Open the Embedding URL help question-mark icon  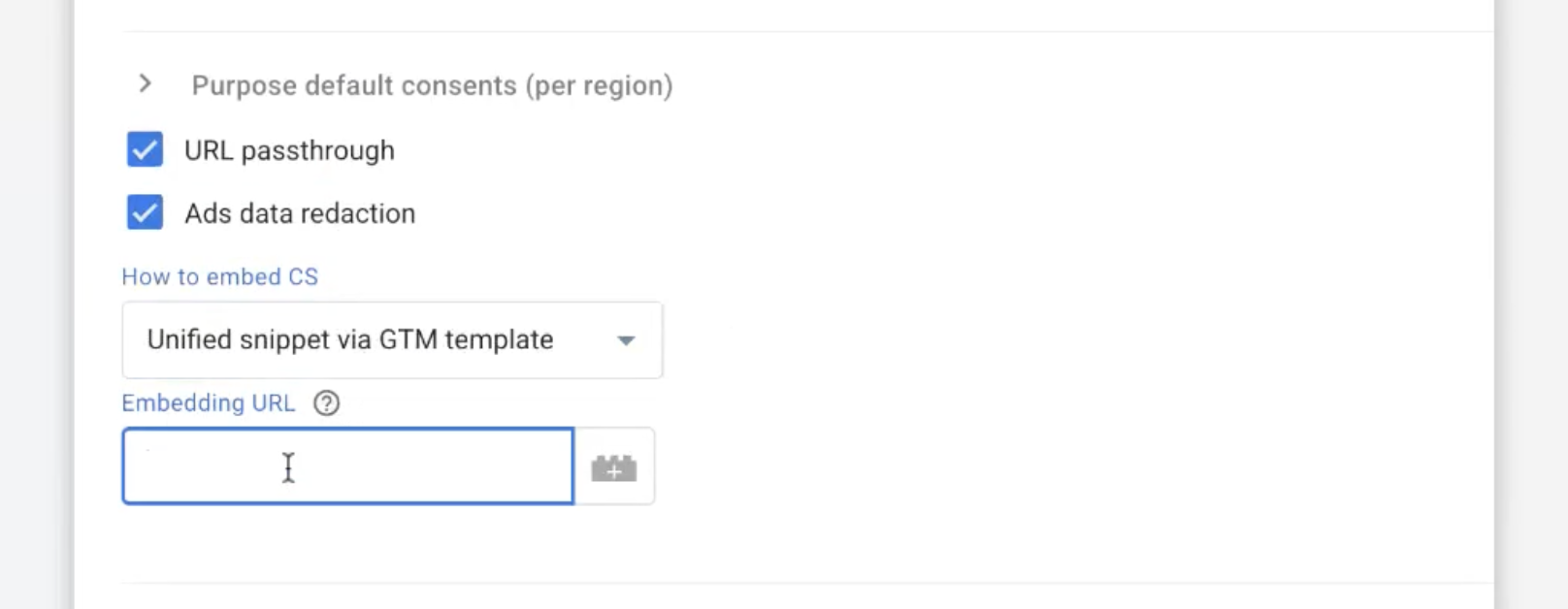[x=327, y=403]
